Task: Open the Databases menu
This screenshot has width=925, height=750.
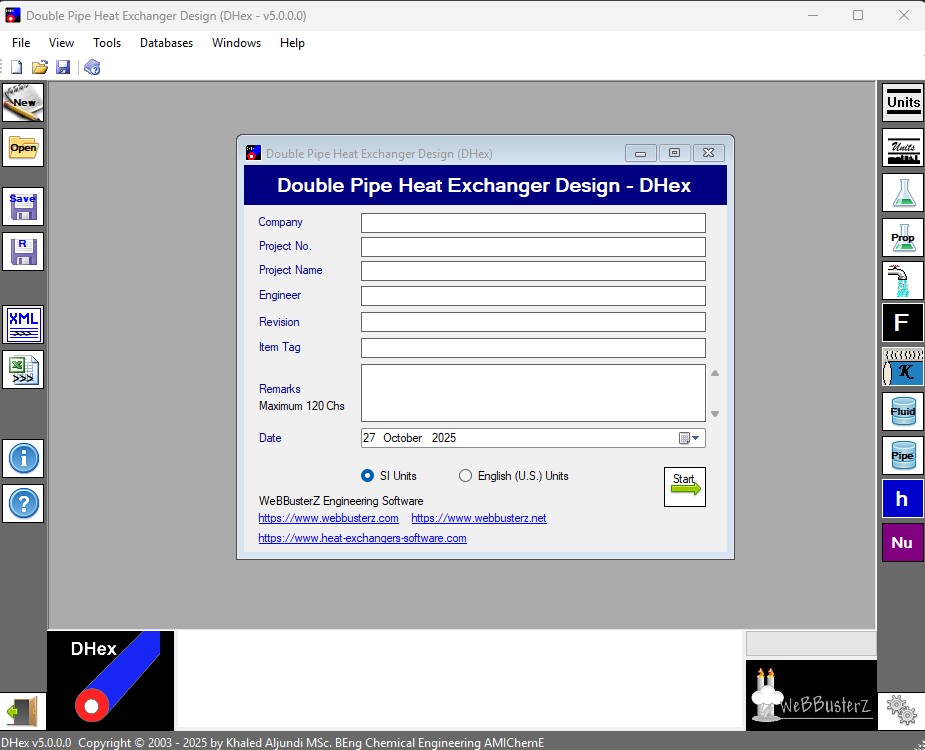Action: click(x=166, y=43)
